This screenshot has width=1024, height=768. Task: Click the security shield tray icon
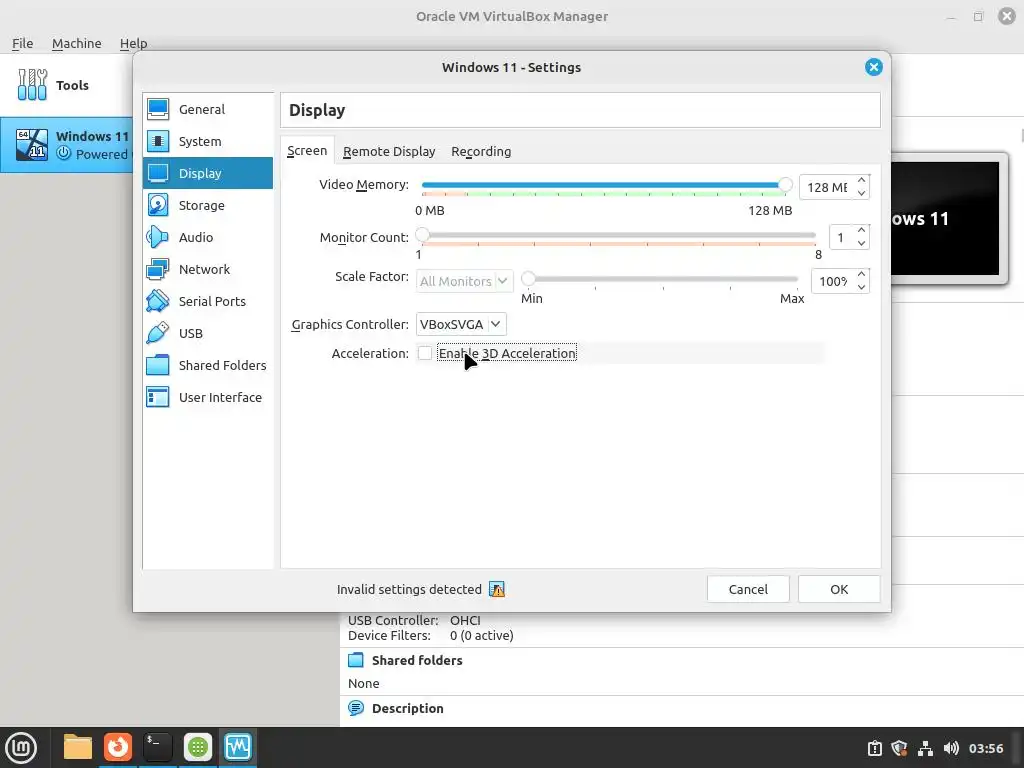point(900,748)
